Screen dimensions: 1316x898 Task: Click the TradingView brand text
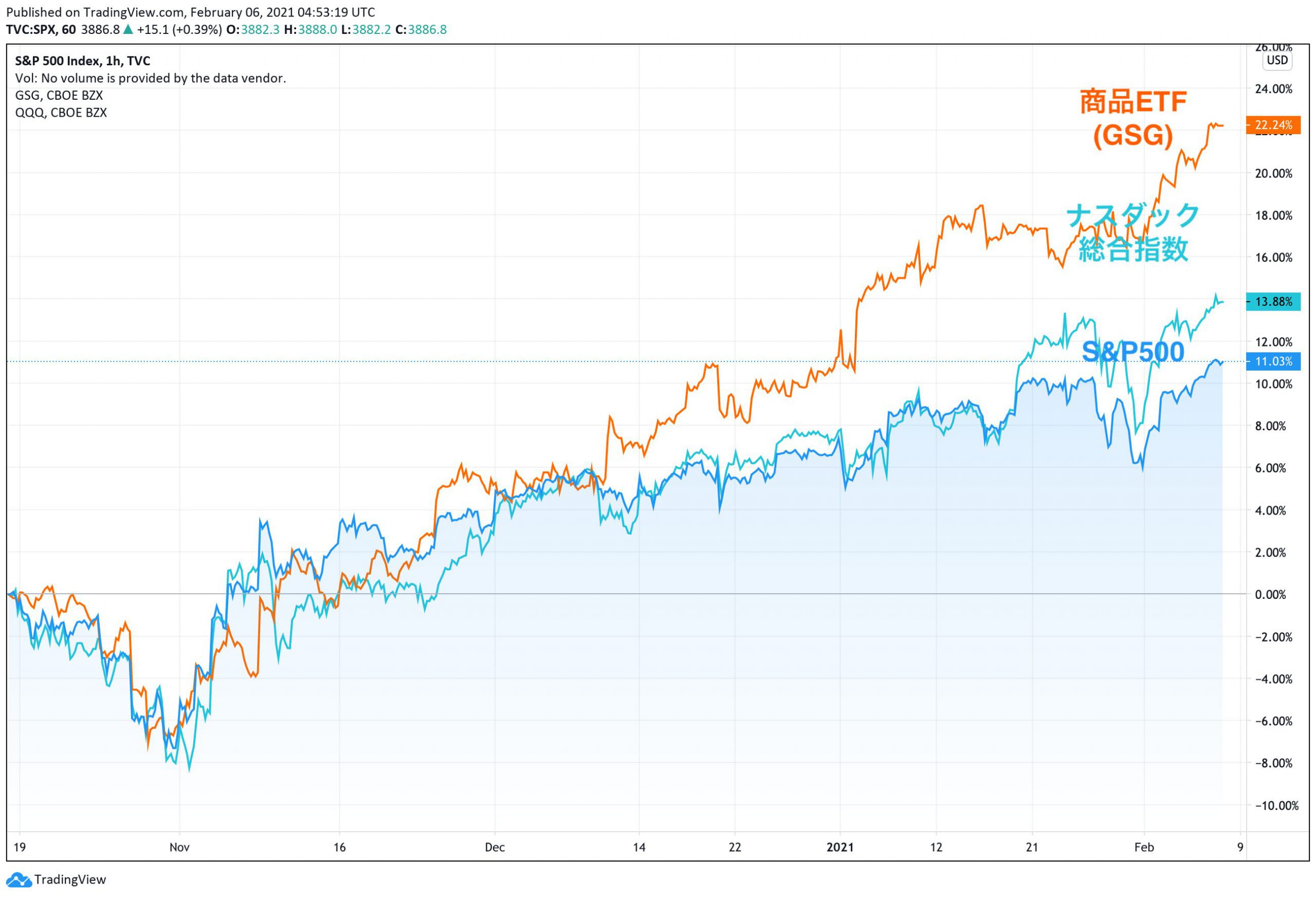click(x=69, y=879)
